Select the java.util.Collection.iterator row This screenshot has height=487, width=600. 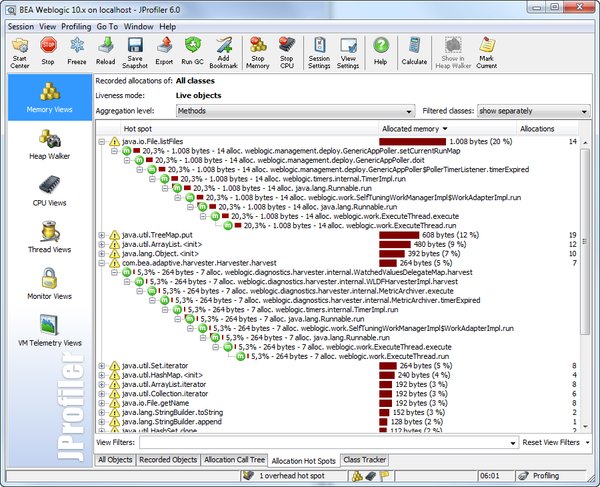[x=338, y=394]
